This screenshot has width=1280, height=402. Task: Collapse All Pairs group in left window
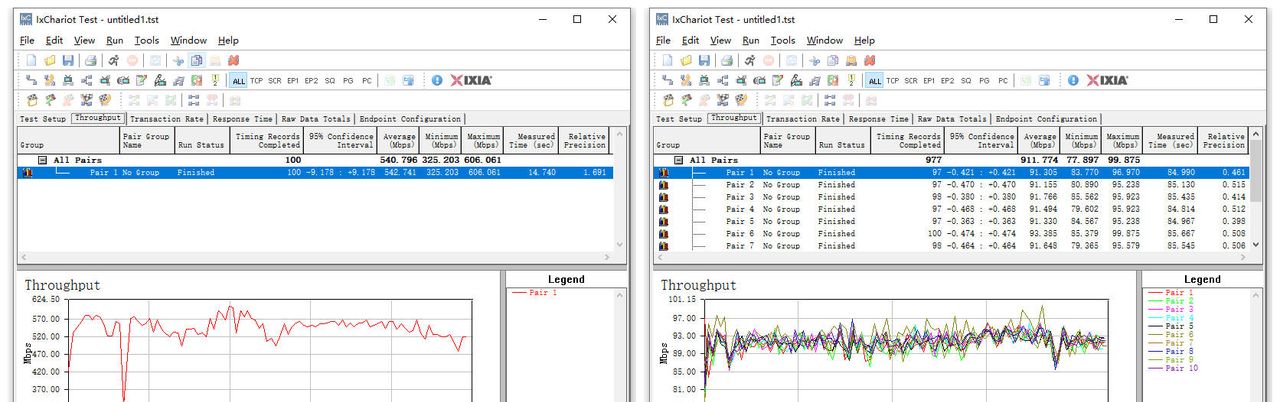click(43, 160)
